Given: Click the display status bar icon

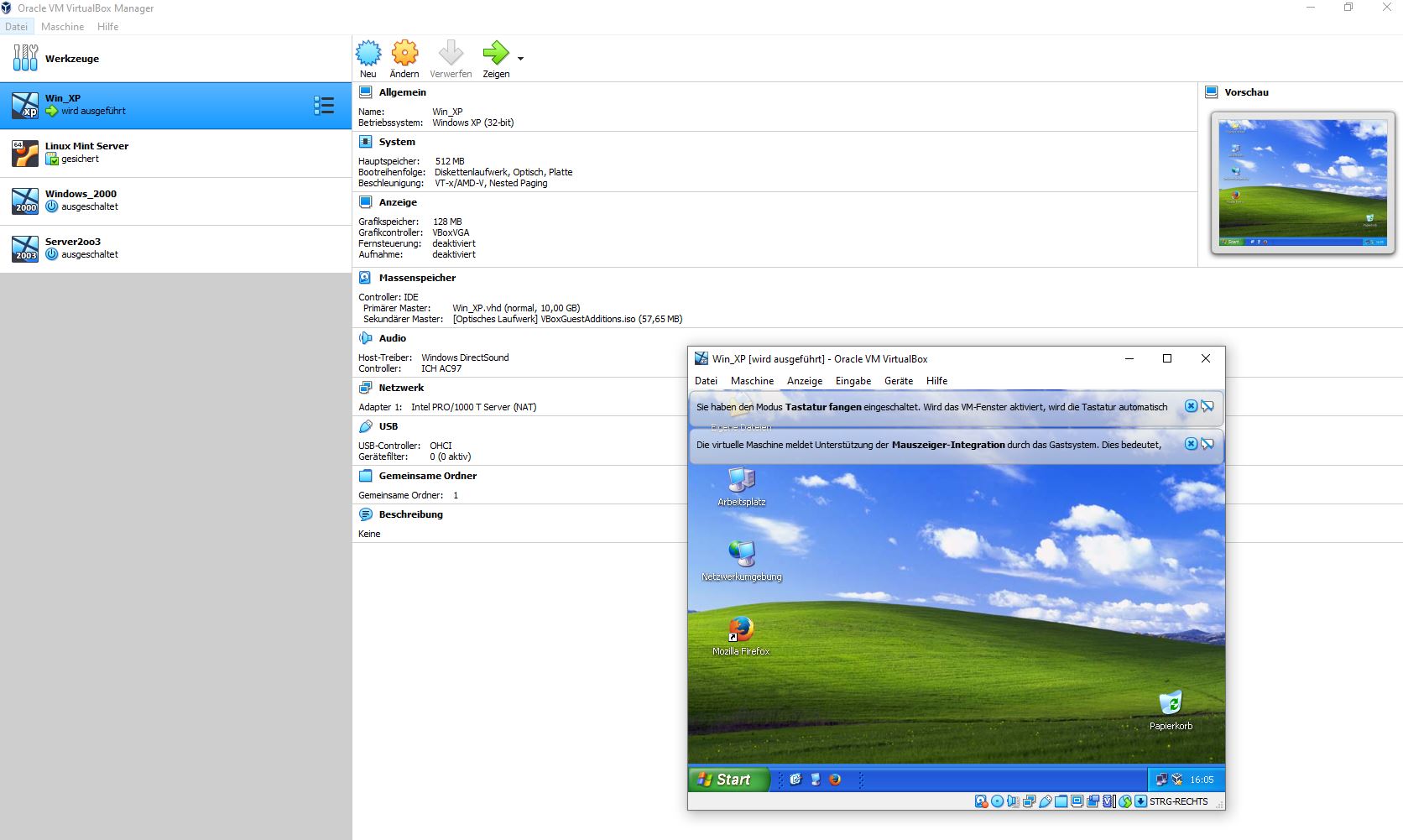Looking at the screenshot, I should coord(1077,801).
